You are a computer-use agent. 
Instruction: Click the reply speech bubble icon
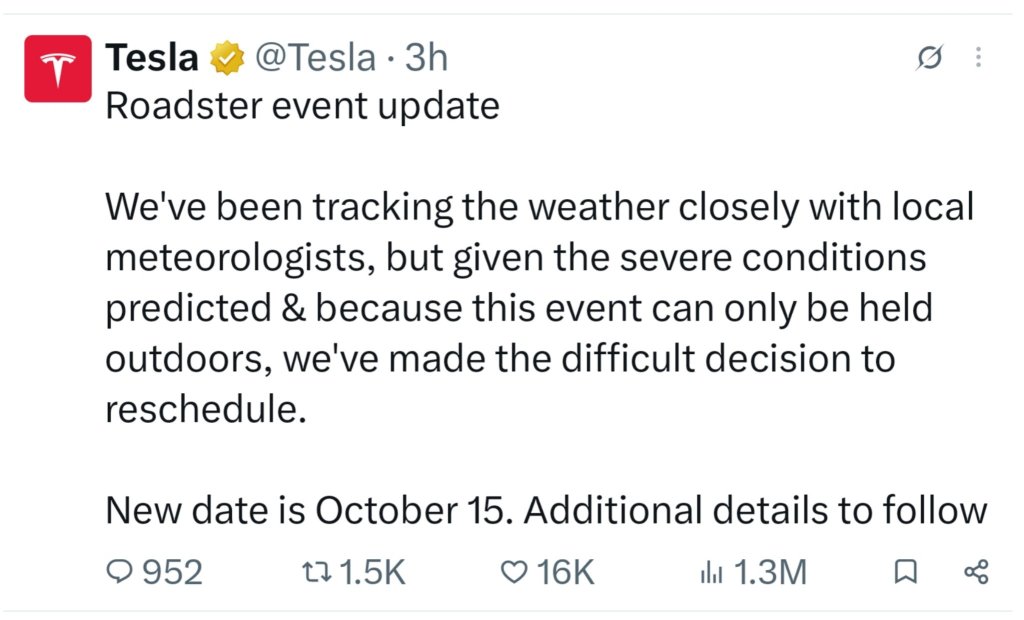pos(120,572)
